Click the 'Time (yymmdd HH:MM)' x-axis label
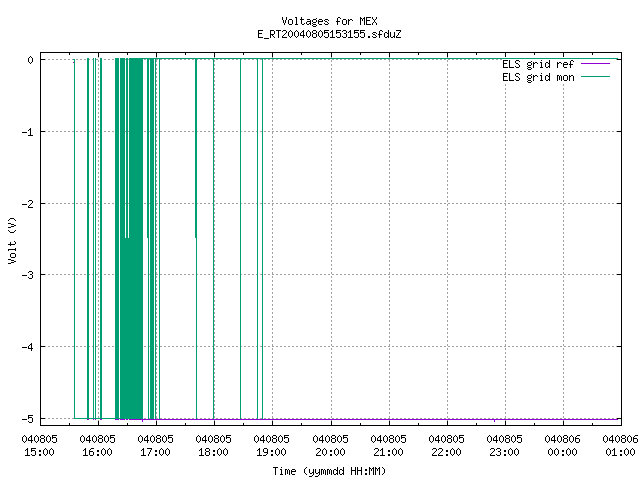This screenshot has width=640, height=480. coord(329,471)
